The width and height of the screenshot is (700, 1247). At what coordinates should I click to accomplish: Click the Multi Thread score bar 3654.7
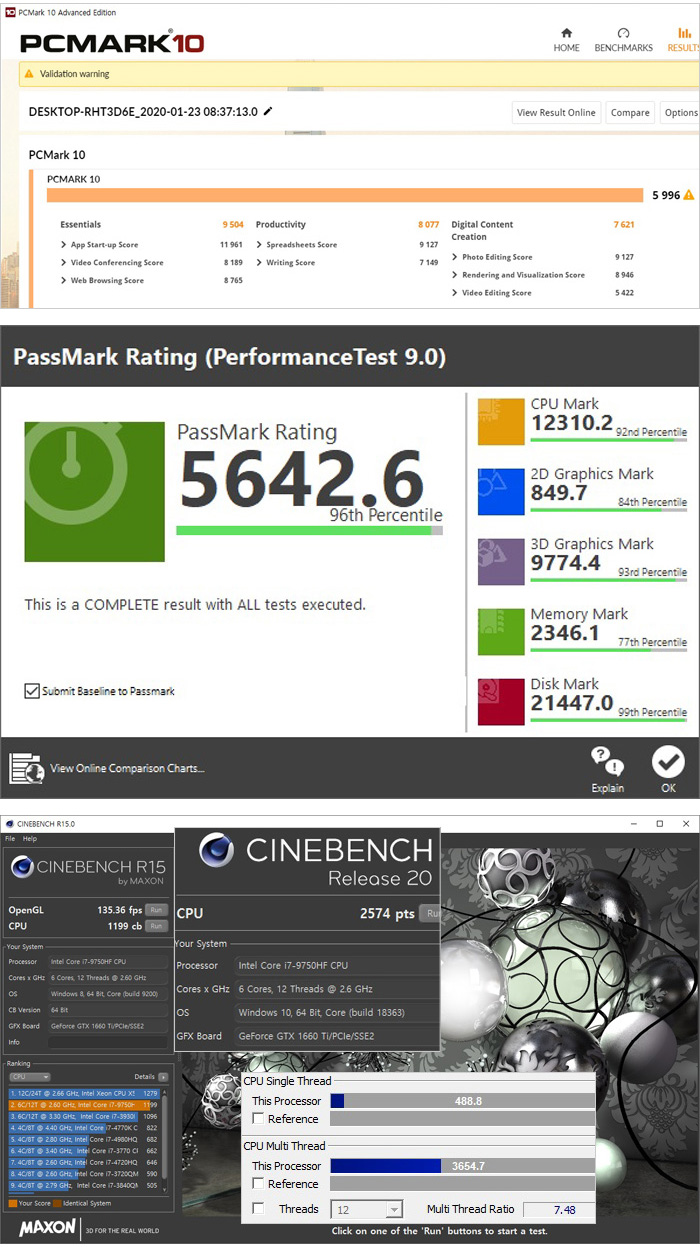pyautogui.click(x=462, y=1166)
